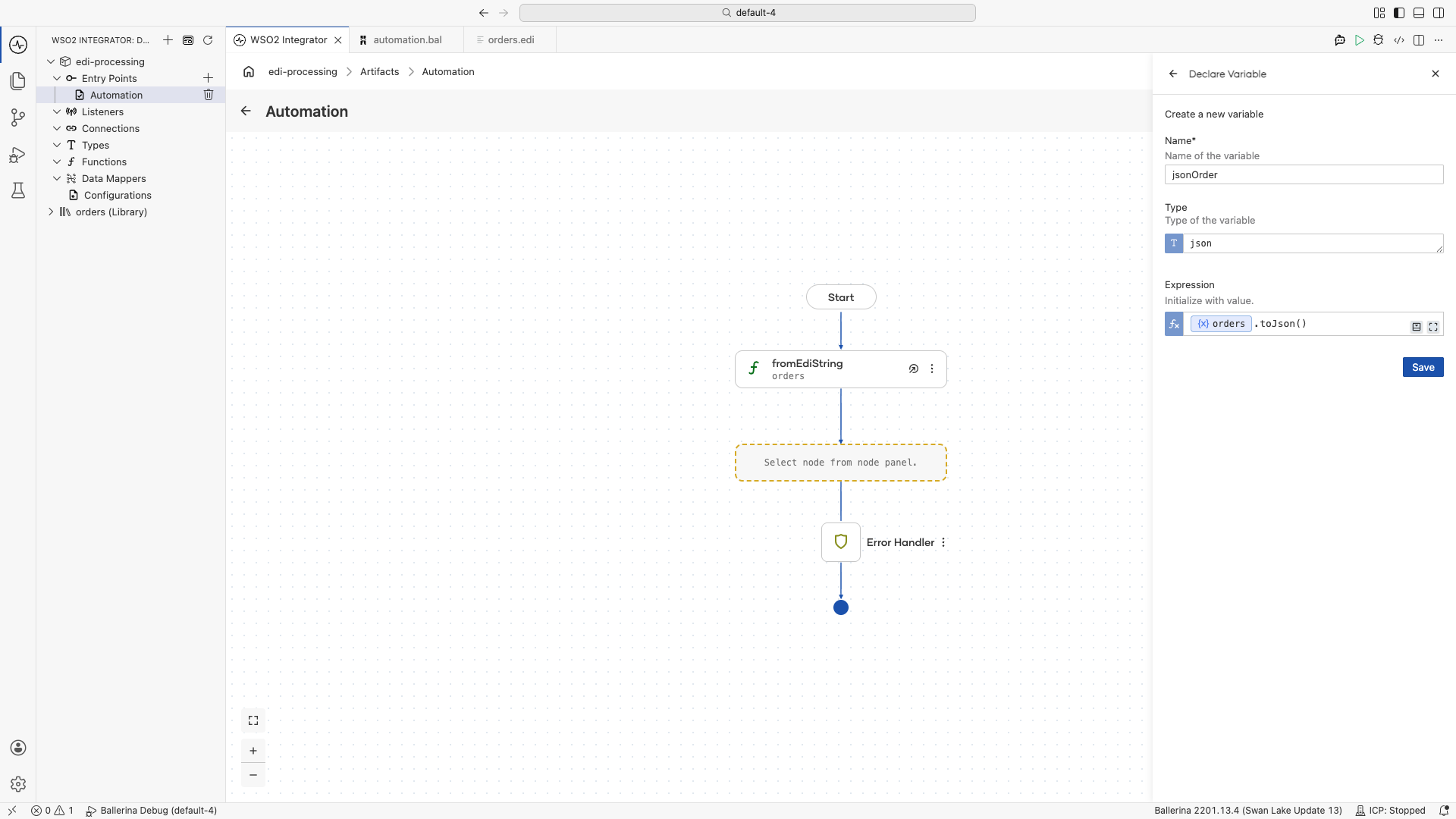Open Configurations in the tree
This screenshot has height=819, width=1456.
pyautogui.click(x=118, y=195)
